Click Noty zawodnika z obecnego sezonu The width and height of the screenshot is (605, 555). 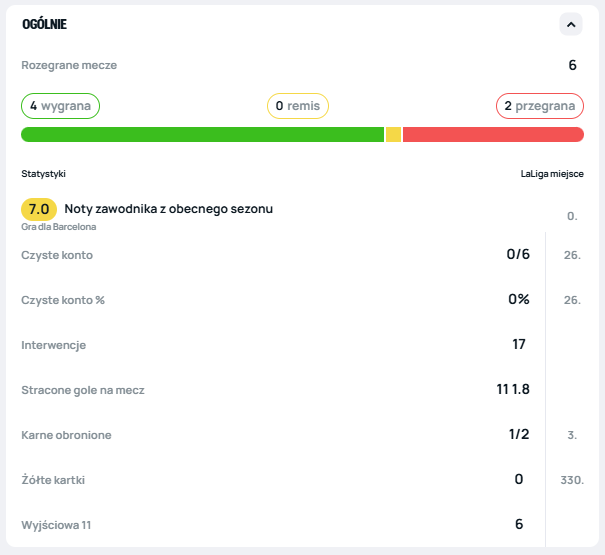click(168, 209)
